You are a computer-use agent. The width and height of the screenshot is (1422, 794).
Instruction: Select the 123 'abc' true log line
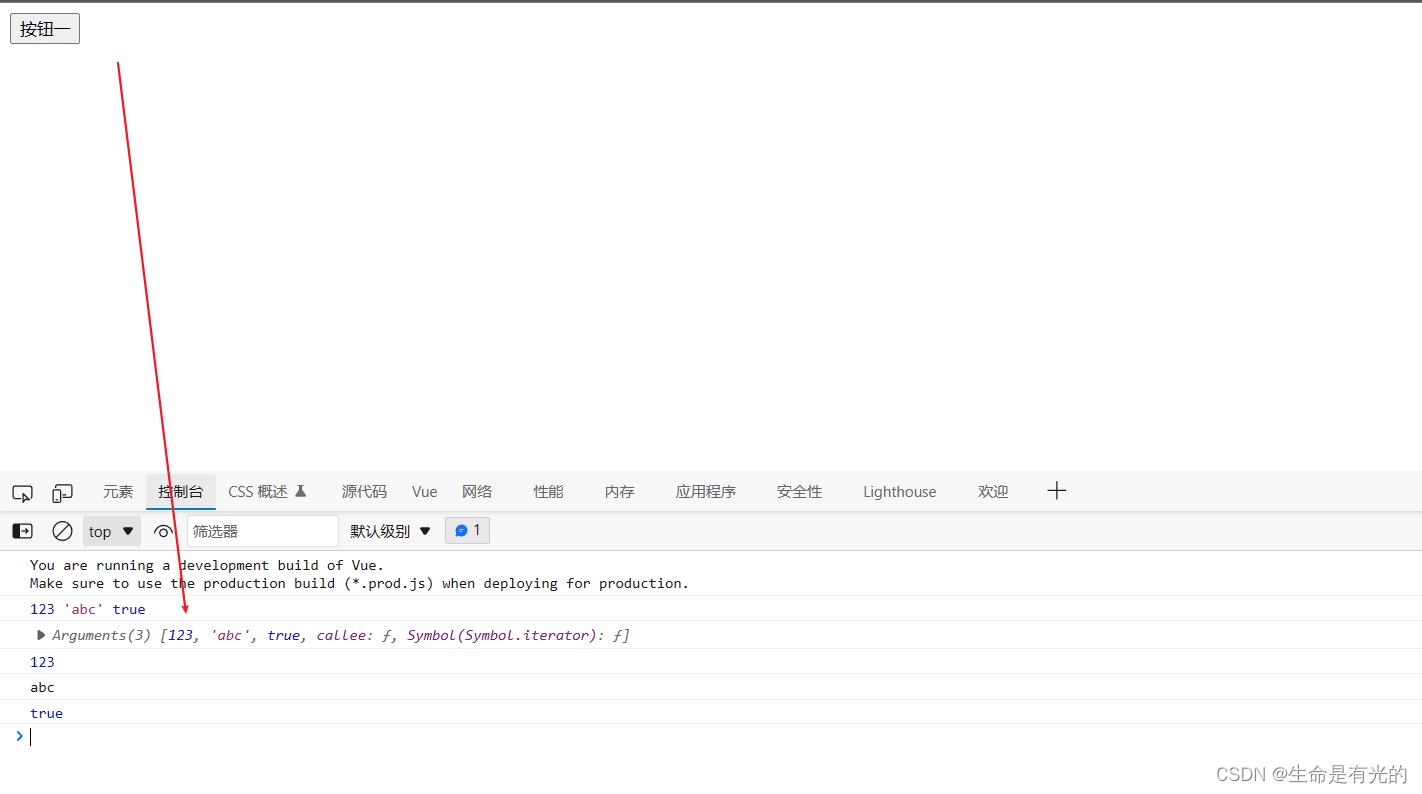88,609
